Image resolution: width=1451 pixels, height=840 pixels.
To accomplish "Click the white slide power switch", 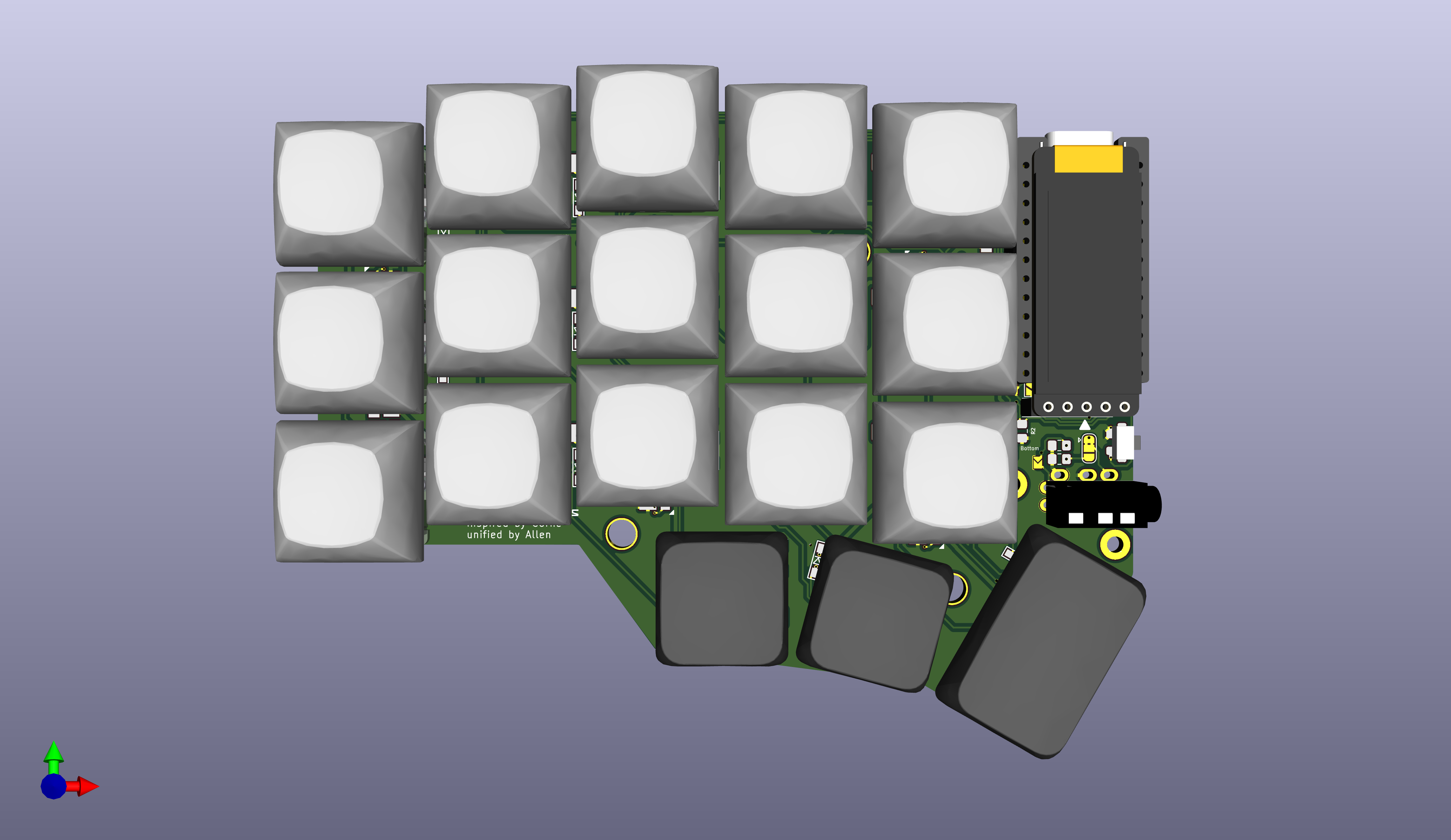I will 1126,443.
